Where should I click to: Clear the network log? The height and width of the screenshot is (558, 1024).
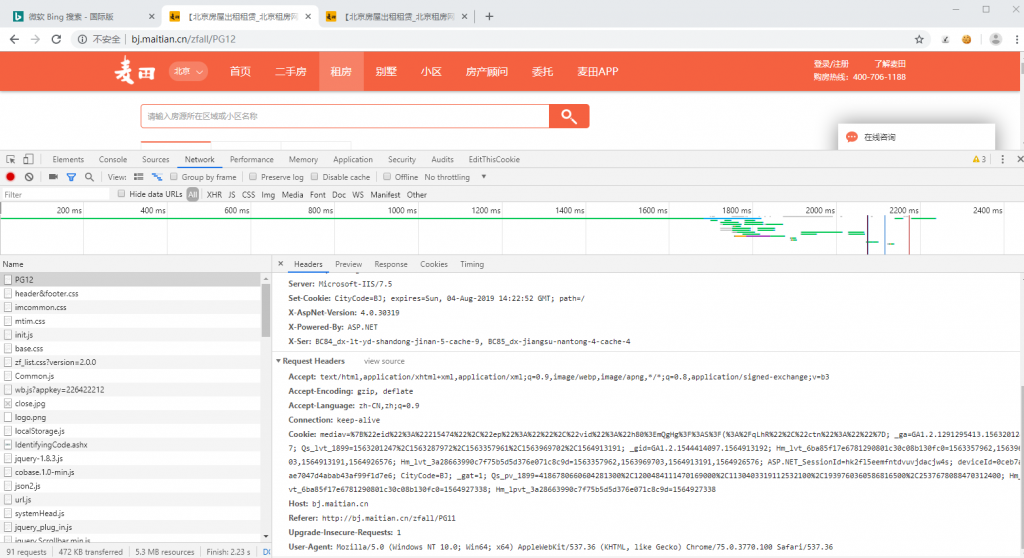pyautogui.click(x=29, y=177)
